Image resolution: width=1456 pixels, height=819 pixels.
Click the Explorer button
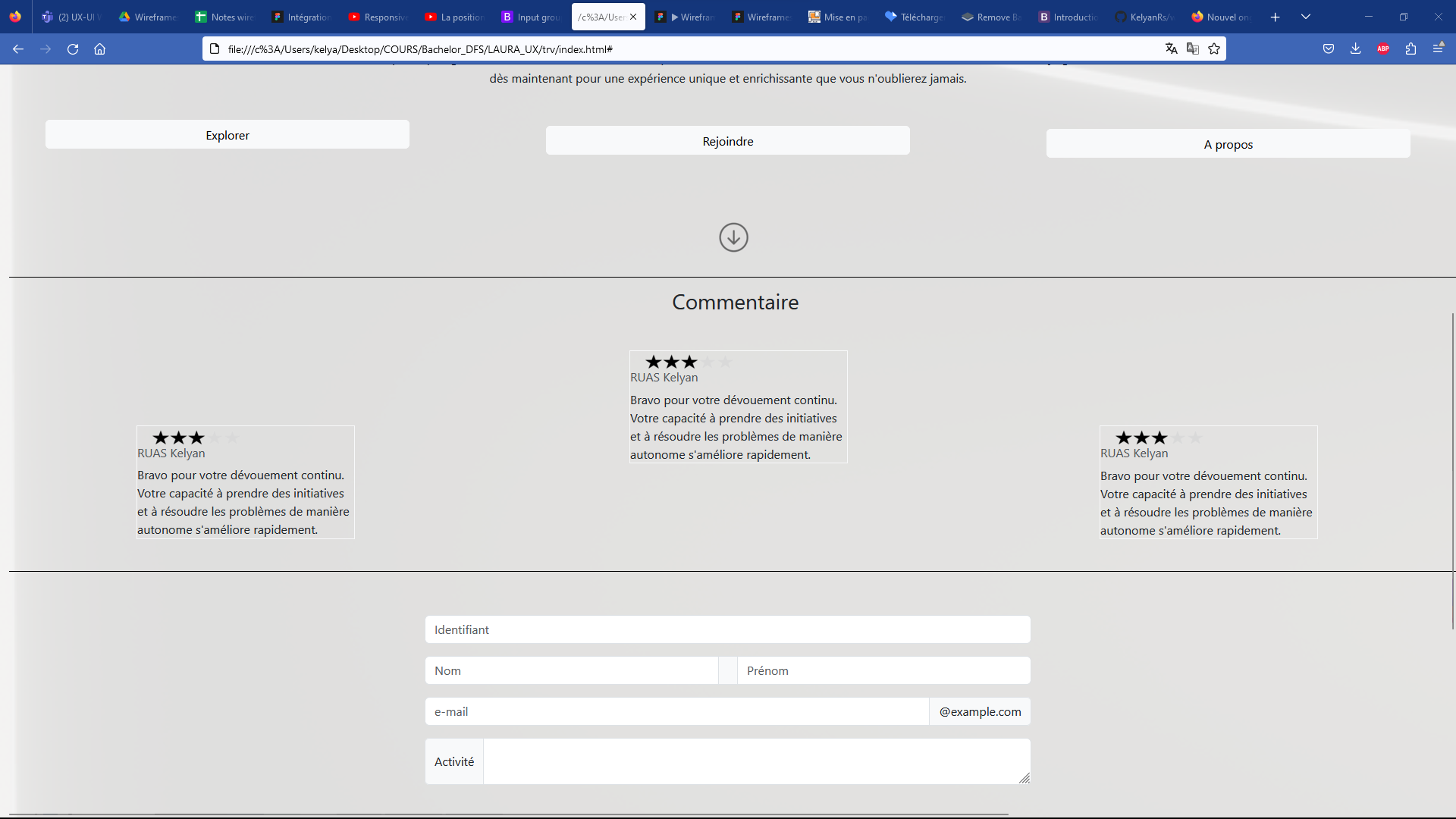pos(227,134)
